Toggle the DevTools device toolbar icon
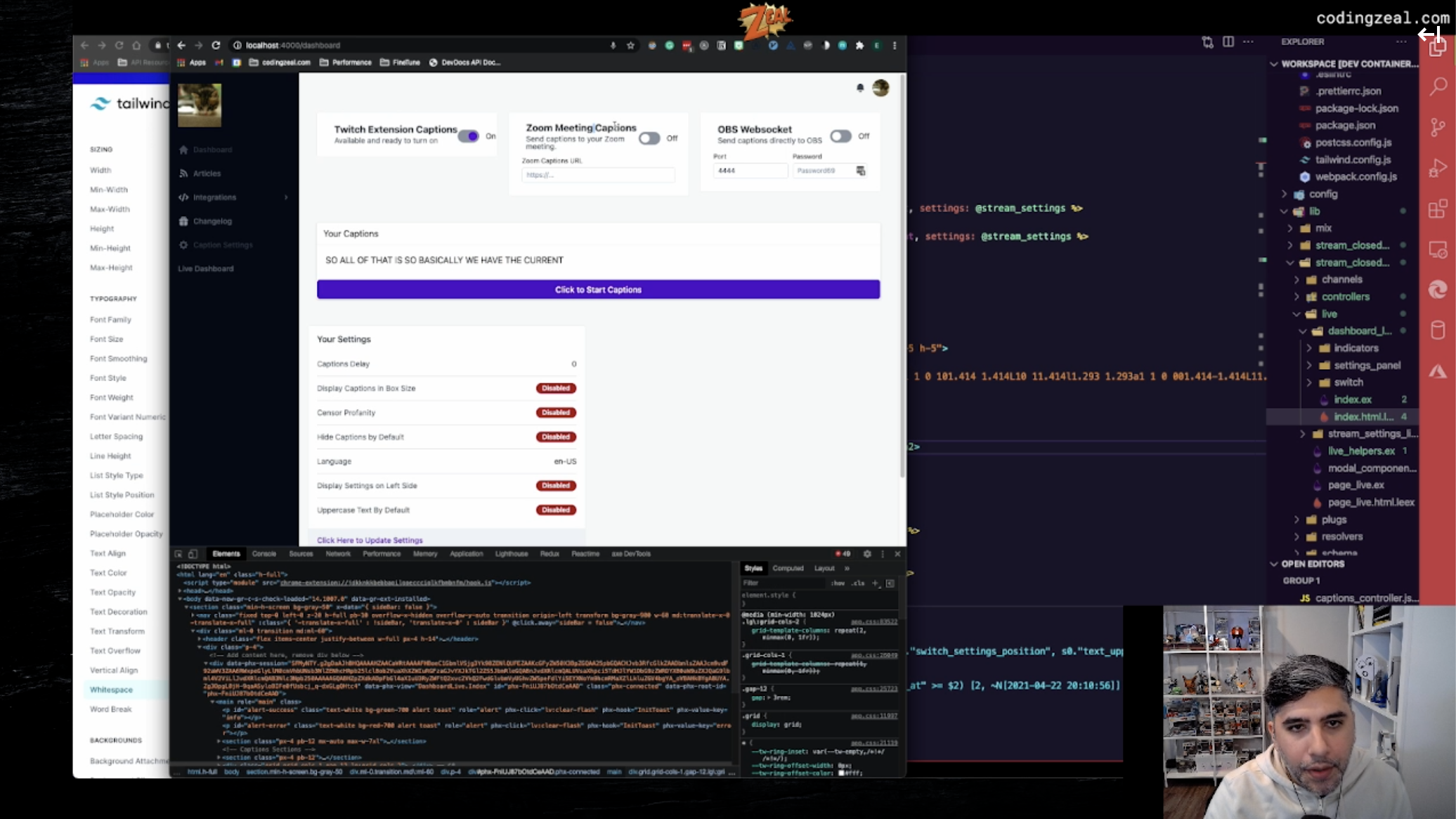 [193, 554]
